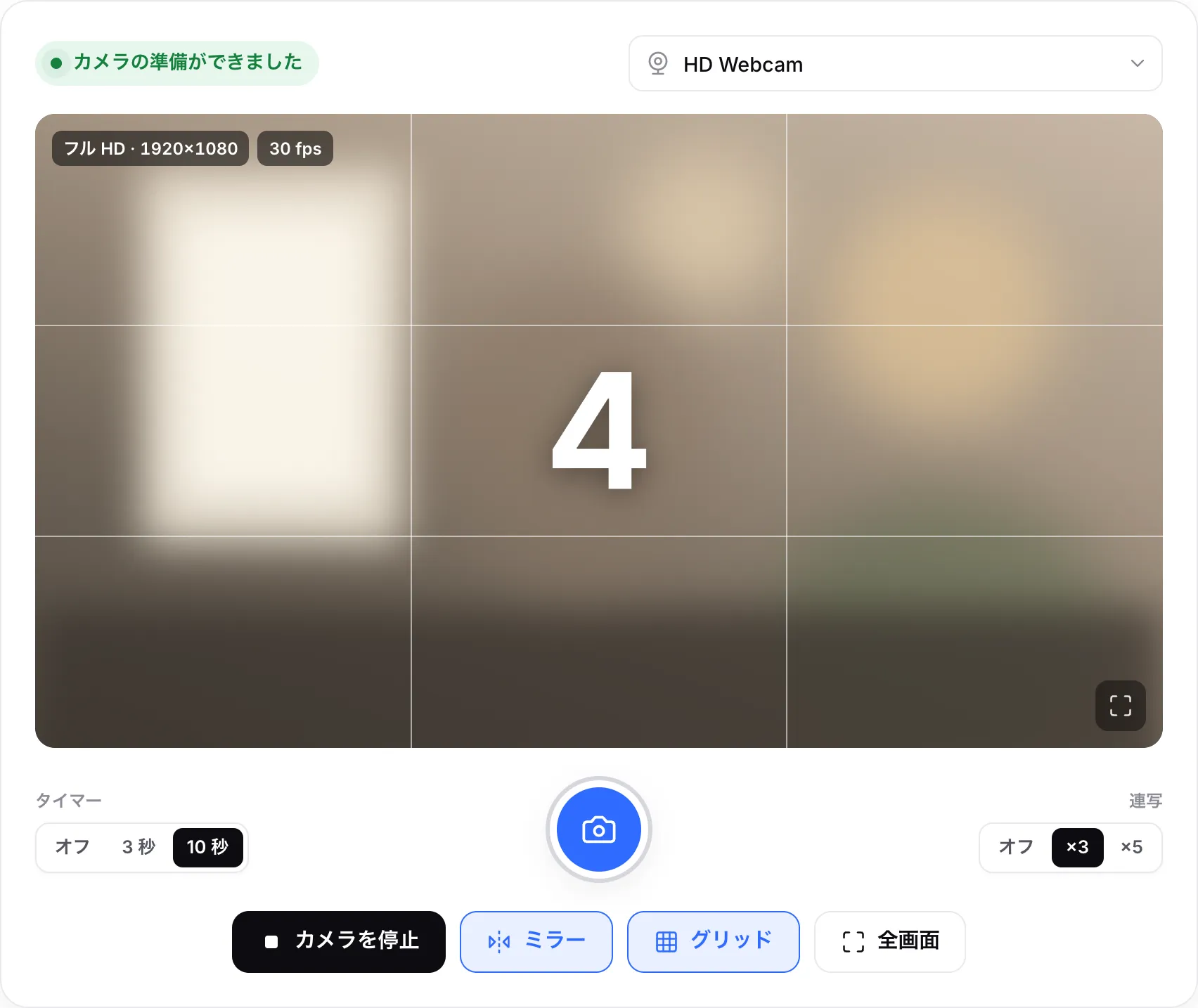Click カメラを停止 button
Screen dimensions: 1198x1008
pyautogui.click(x=339, y=942)
